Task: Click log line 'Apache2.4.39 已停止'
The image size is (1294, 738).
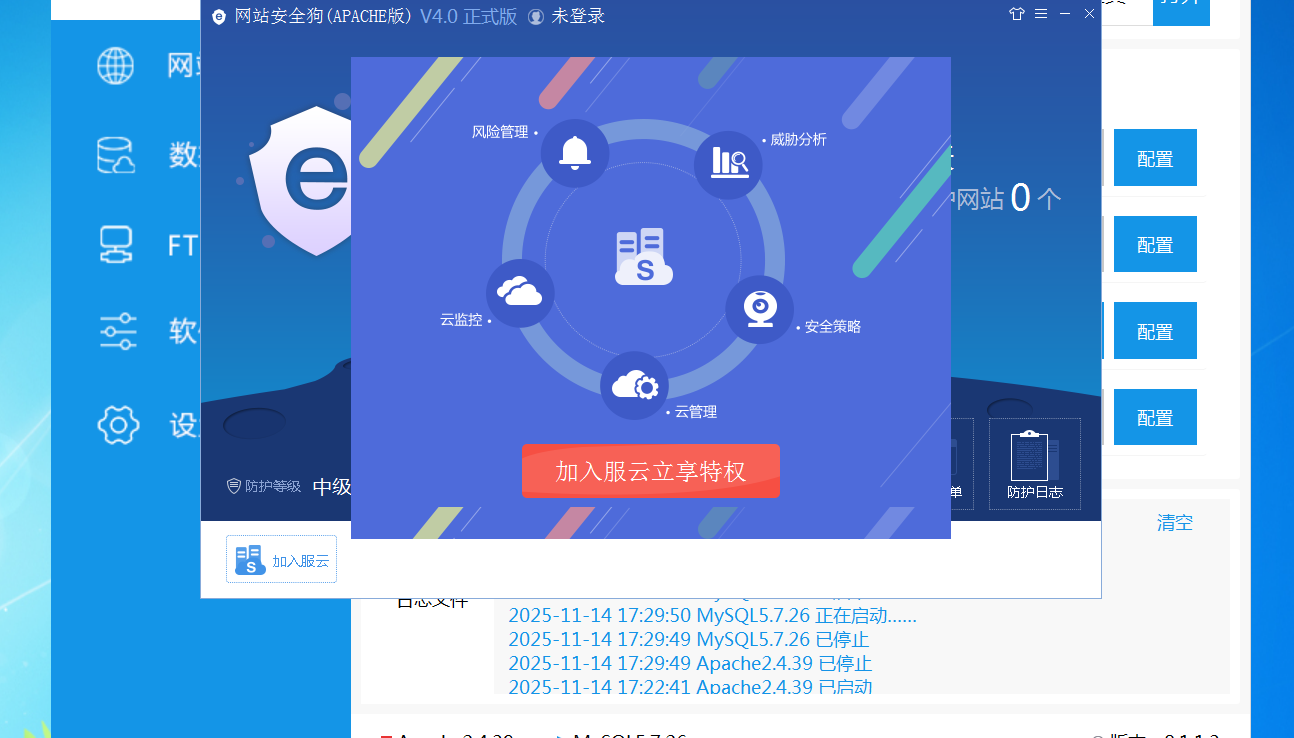Action: pyautogui.click(x=690, y=663)
